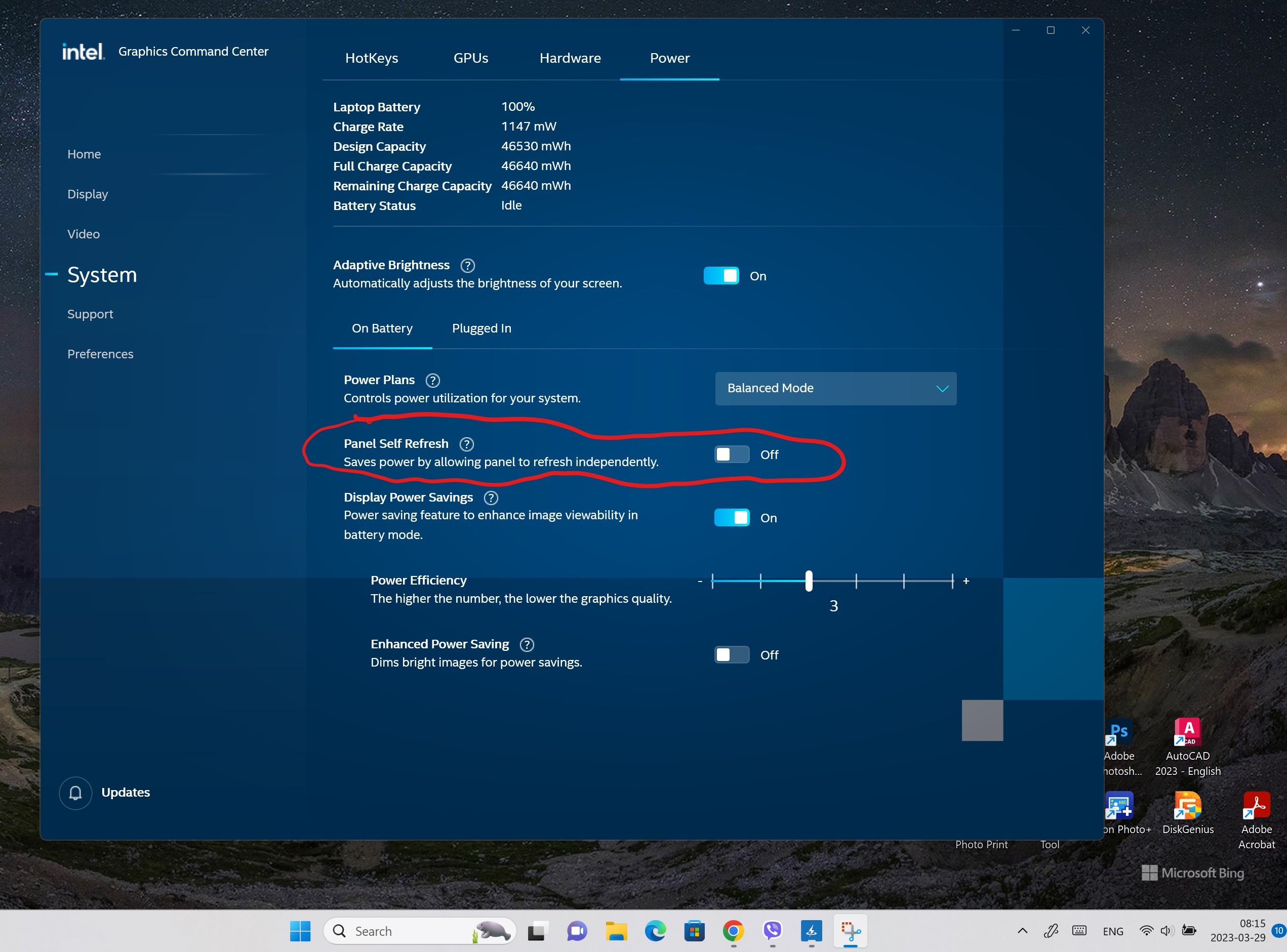The width and height of the screenshot is (1287, 952).
Task: Open the DiskGenius desktop shortcut
Action: 1188,813
